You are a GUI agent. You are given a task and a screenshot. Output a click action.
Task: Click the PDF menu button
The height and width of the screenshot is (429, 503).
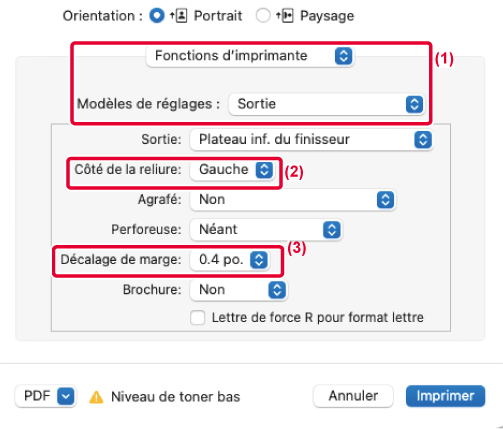[x=46, y=396]
